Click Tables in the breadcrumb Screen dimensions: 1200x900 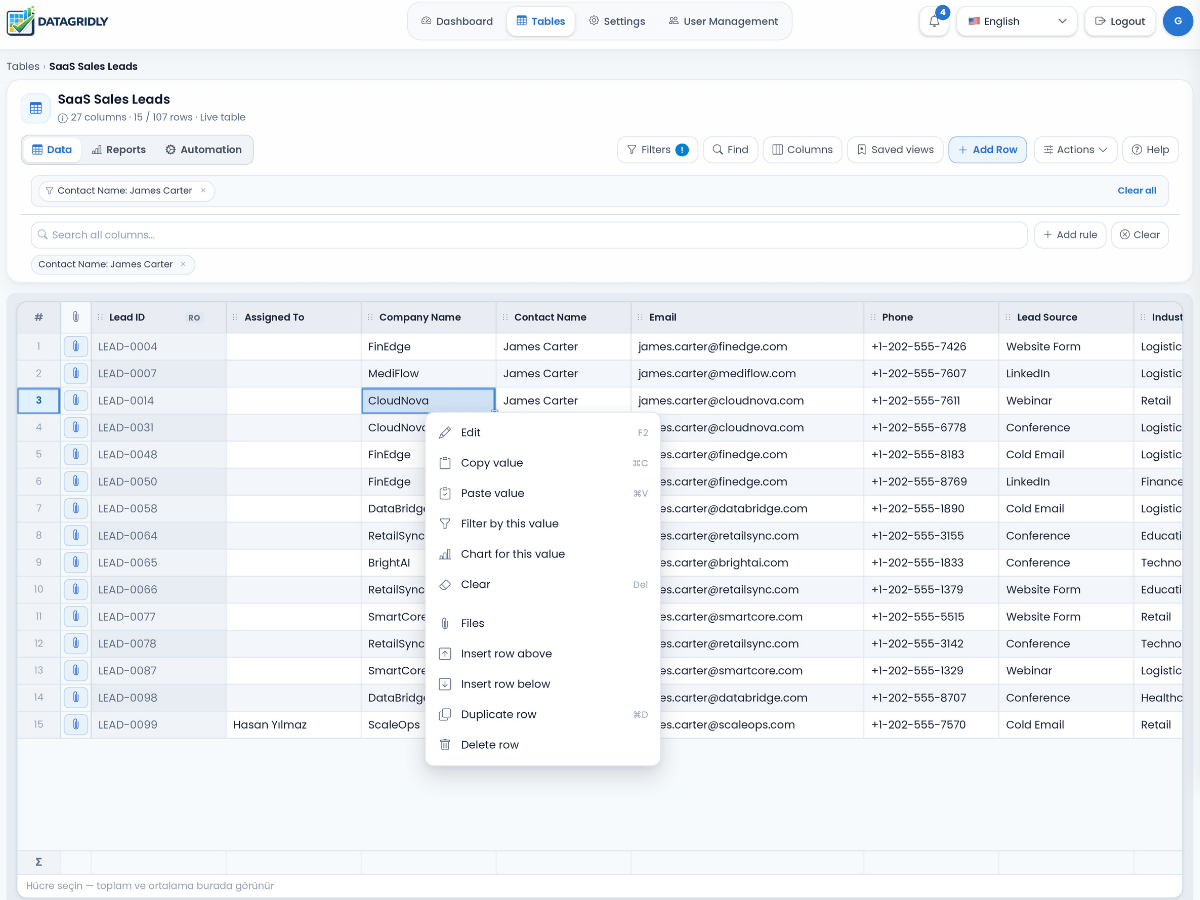point(23,66)
